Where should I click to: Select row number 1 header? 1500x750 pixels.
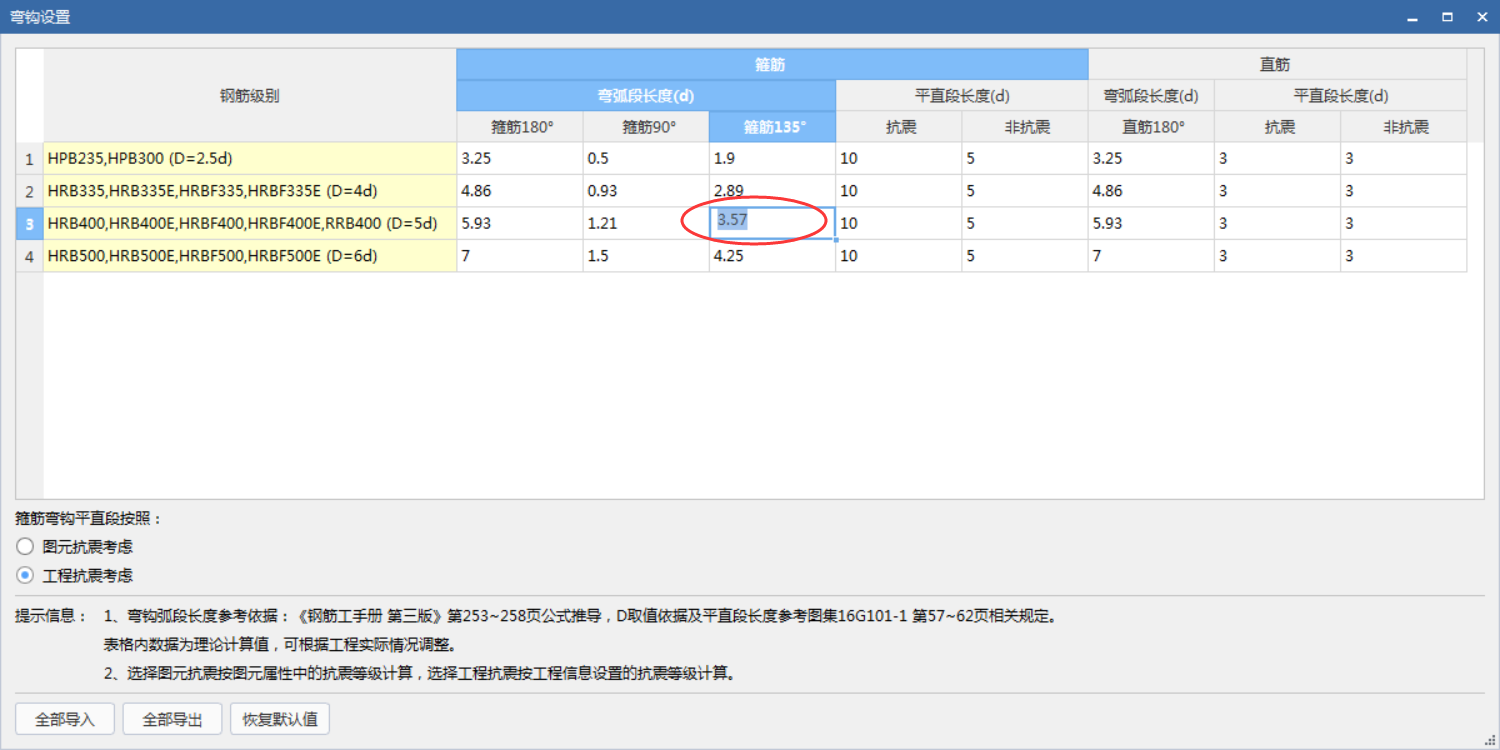coord(30,159)
